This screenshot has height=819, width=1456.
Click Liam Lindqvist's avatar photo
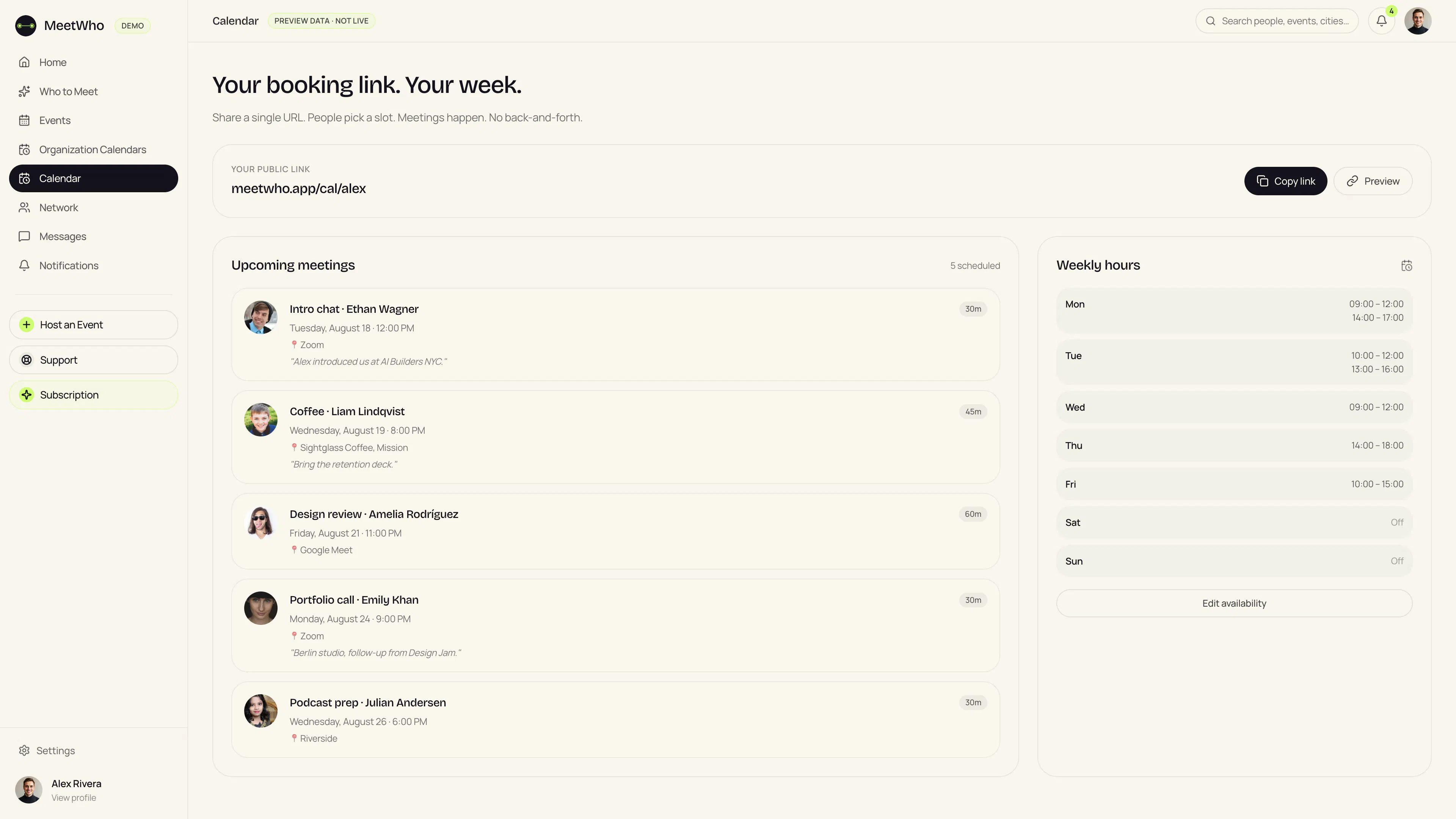pos(260,419)
